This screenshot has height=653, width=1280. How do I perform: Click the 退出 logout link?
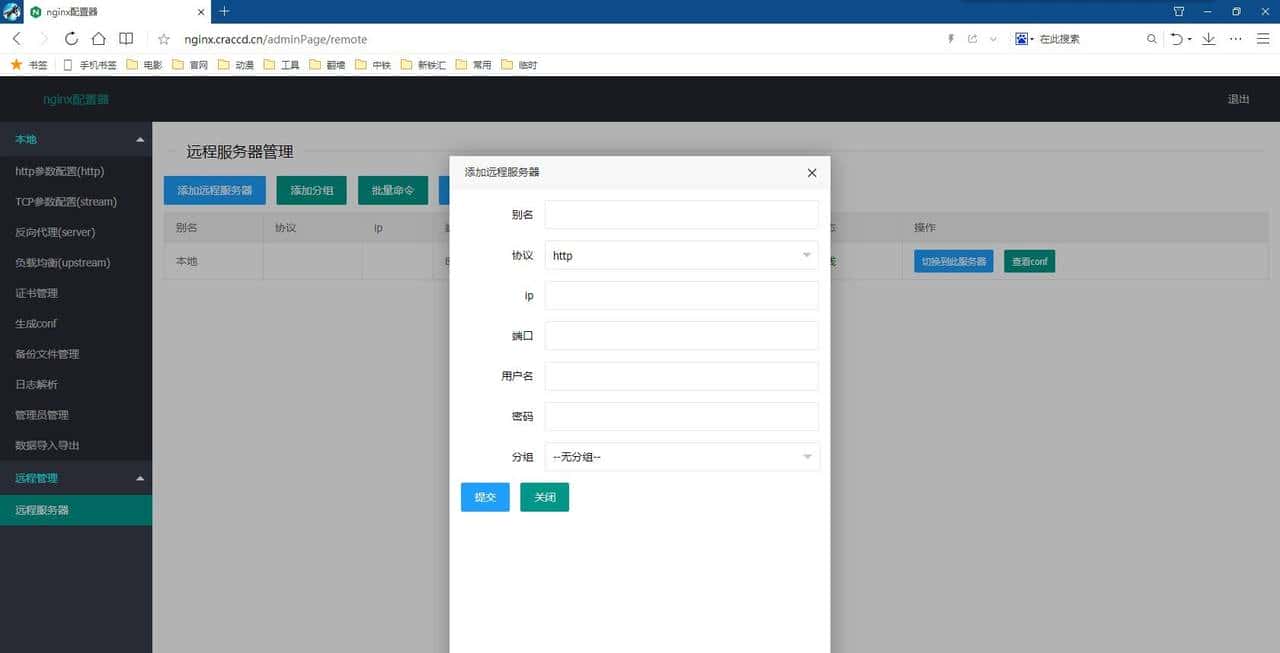click(x=1236, y=99)
